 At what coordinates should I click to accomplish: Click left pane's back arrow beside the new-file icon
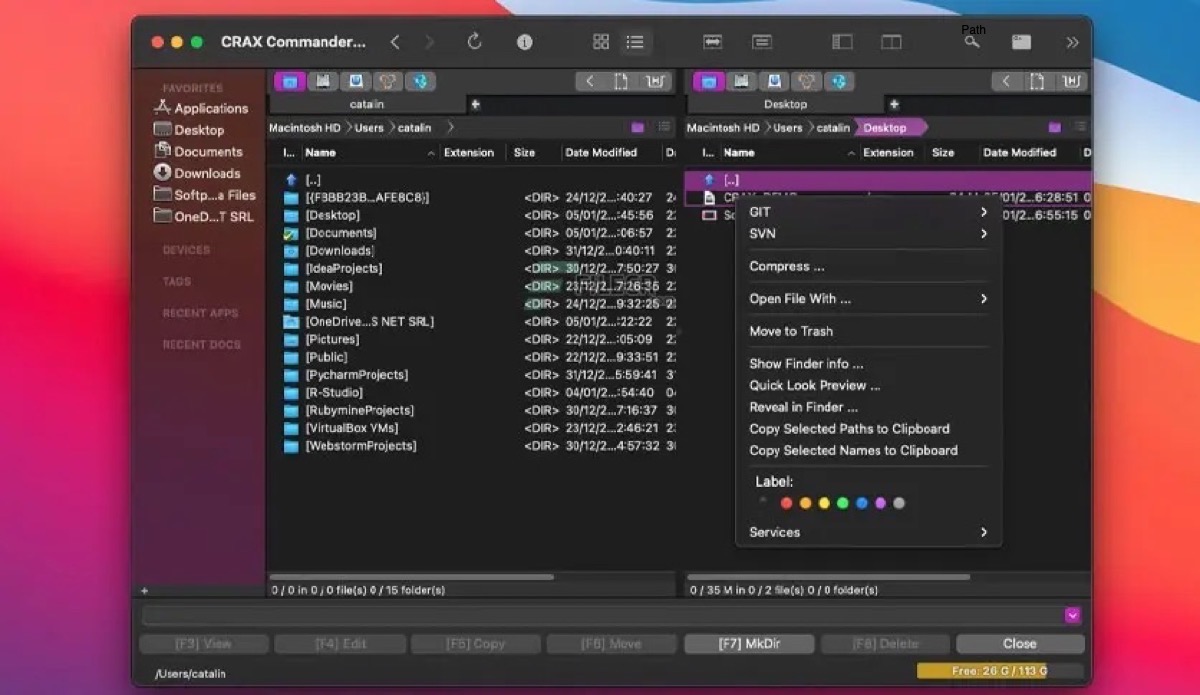(x=590, y=81)
